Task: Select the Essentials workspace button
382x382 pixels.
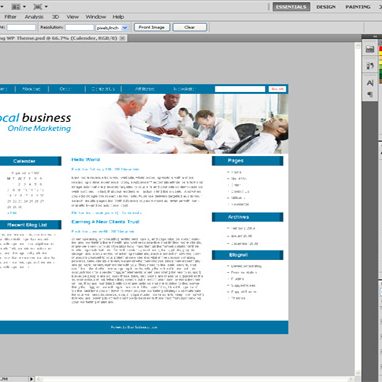Action: point(291,7)
